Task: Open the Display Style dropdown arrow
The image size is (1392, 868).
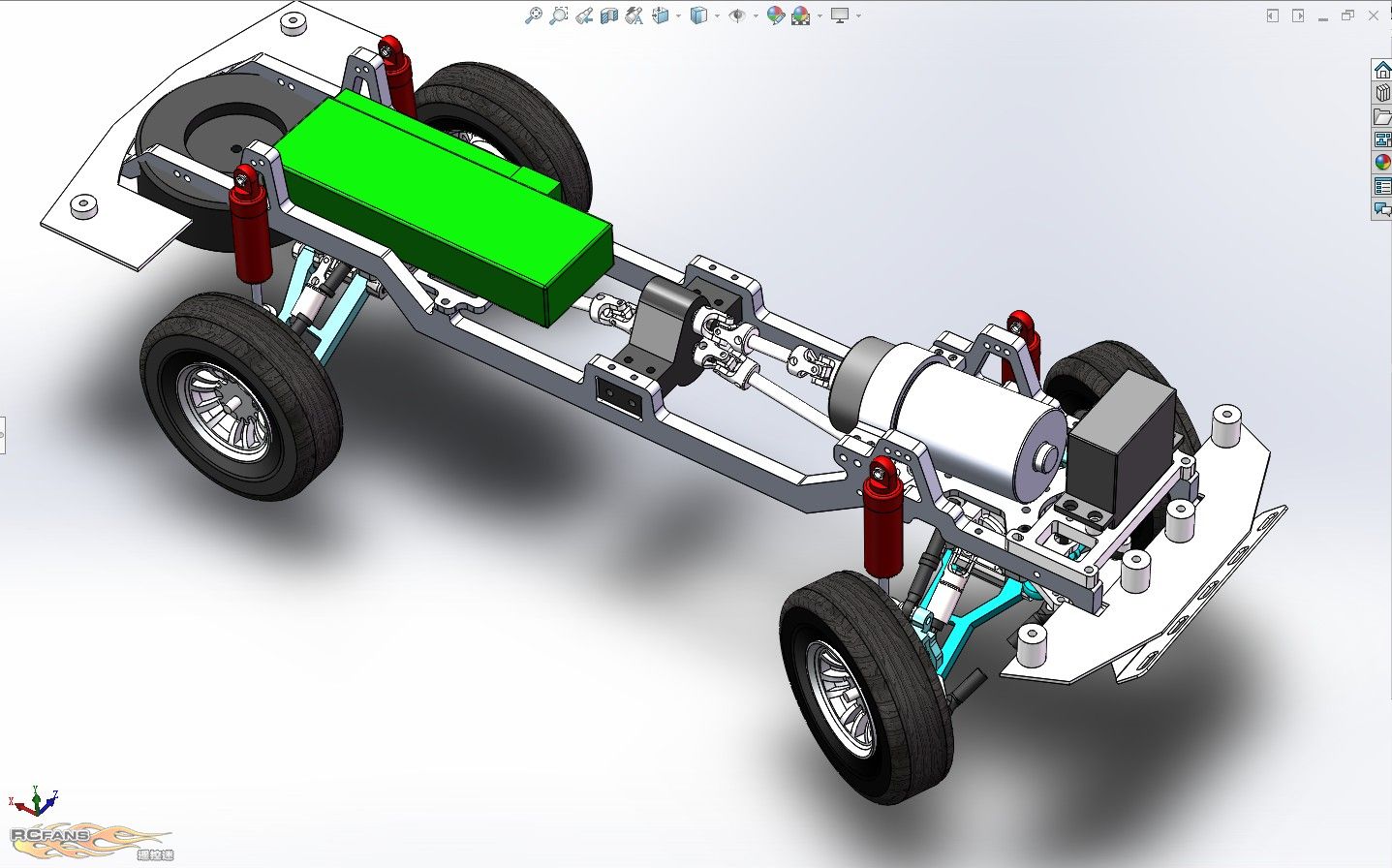Action: 717,15
